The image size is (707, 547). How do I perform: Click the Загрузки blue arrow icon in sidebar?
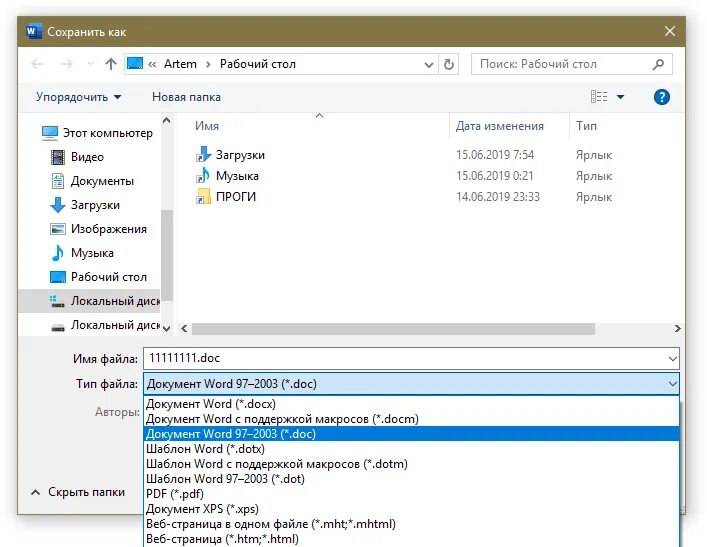(58, 205)
